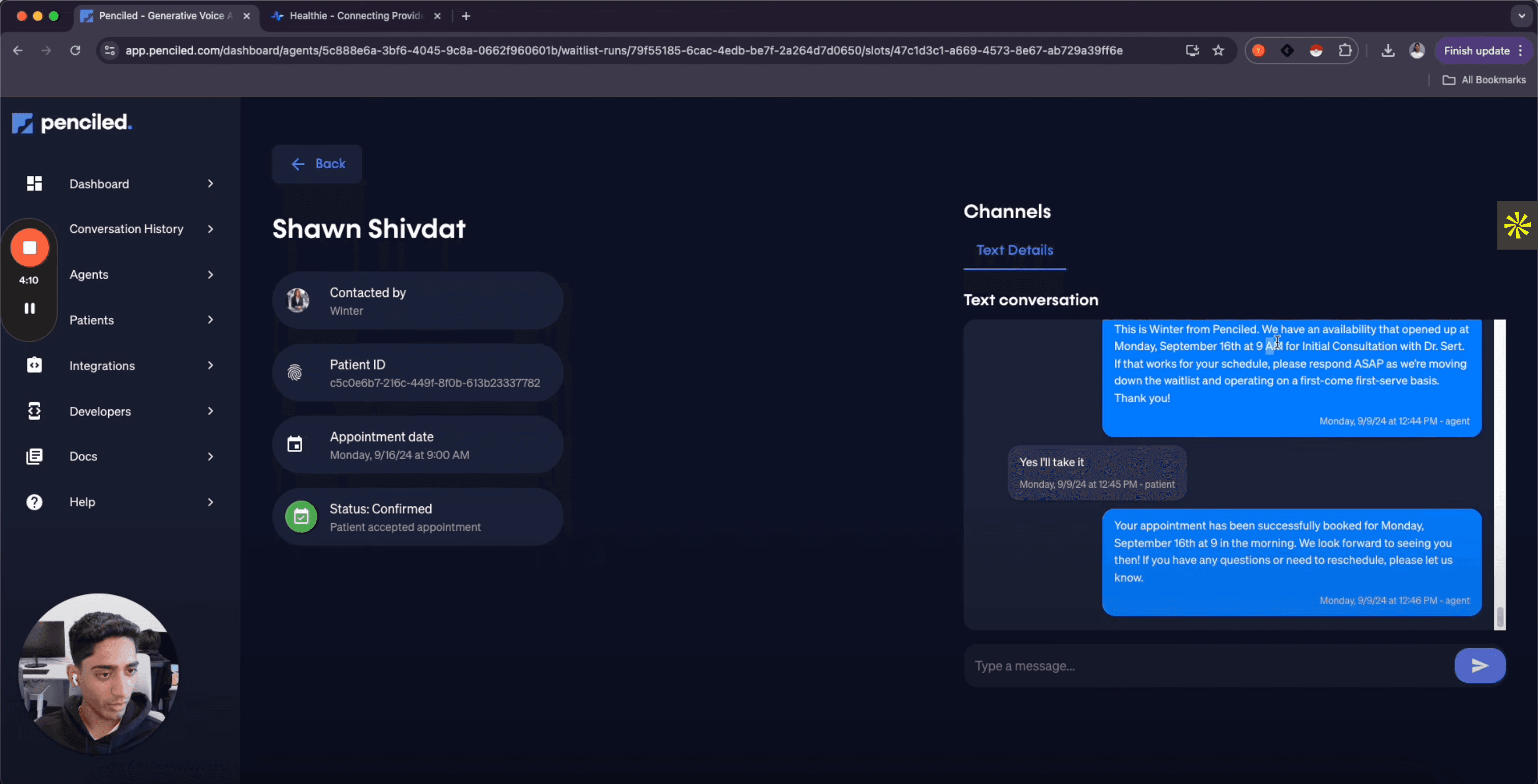
Task: Click the Back button above Shawn Shivdat
Action: pos(316,164)
